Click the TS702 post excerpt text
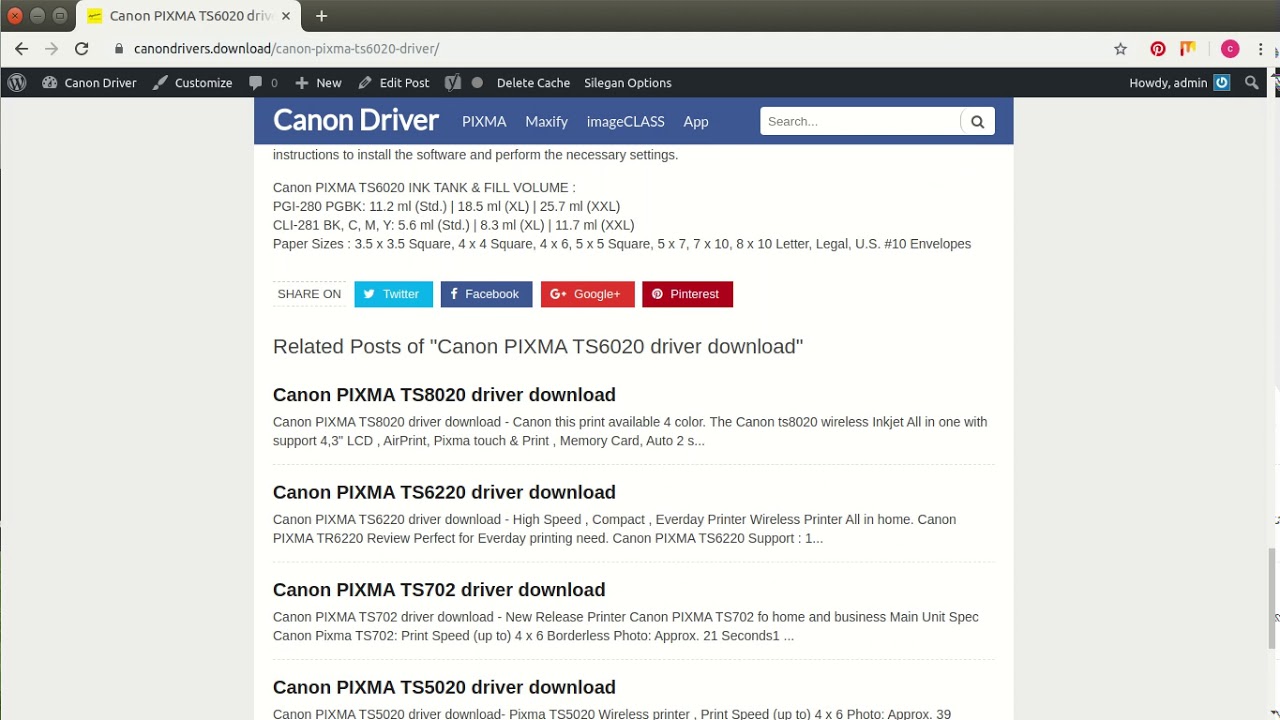Image resolution: width=1280 pixels, height=720 pixels. click(x=626, y=626)
